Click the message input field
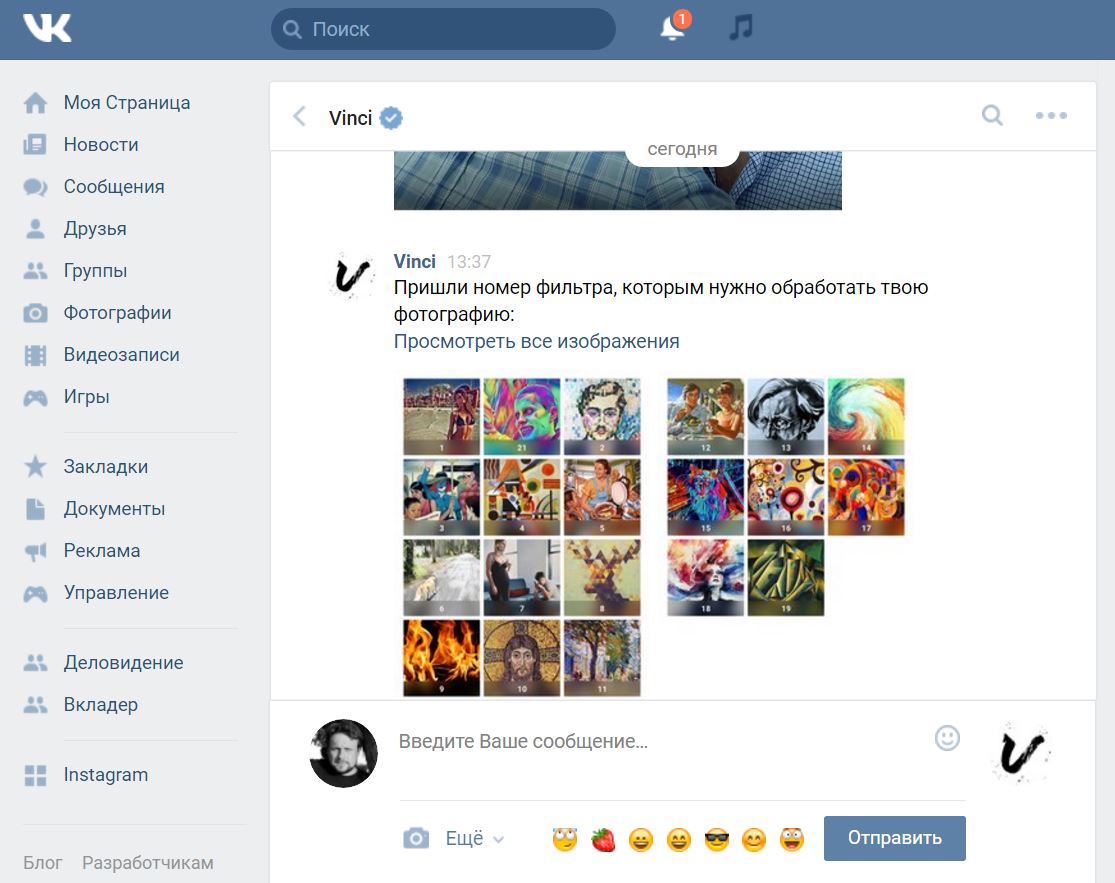The image size is (1115, 883). click(660, 742)
